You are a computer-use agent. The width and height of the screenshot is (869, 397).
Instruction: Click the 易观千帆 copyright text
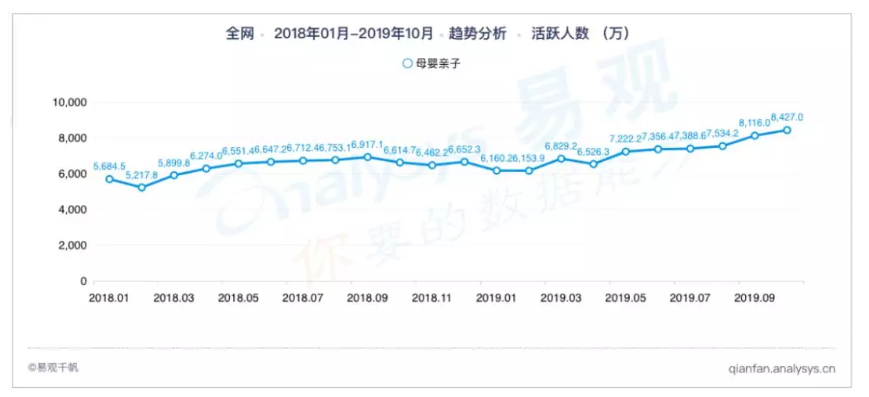click(x=53, y=367)
